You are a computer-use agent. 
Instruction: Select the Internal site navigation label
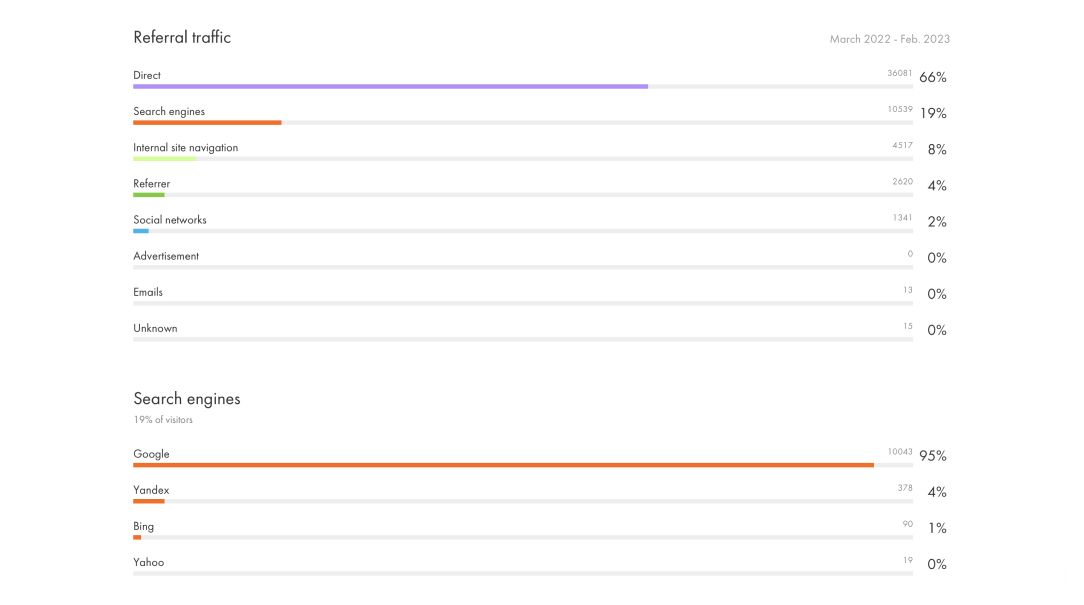[186, 148]
